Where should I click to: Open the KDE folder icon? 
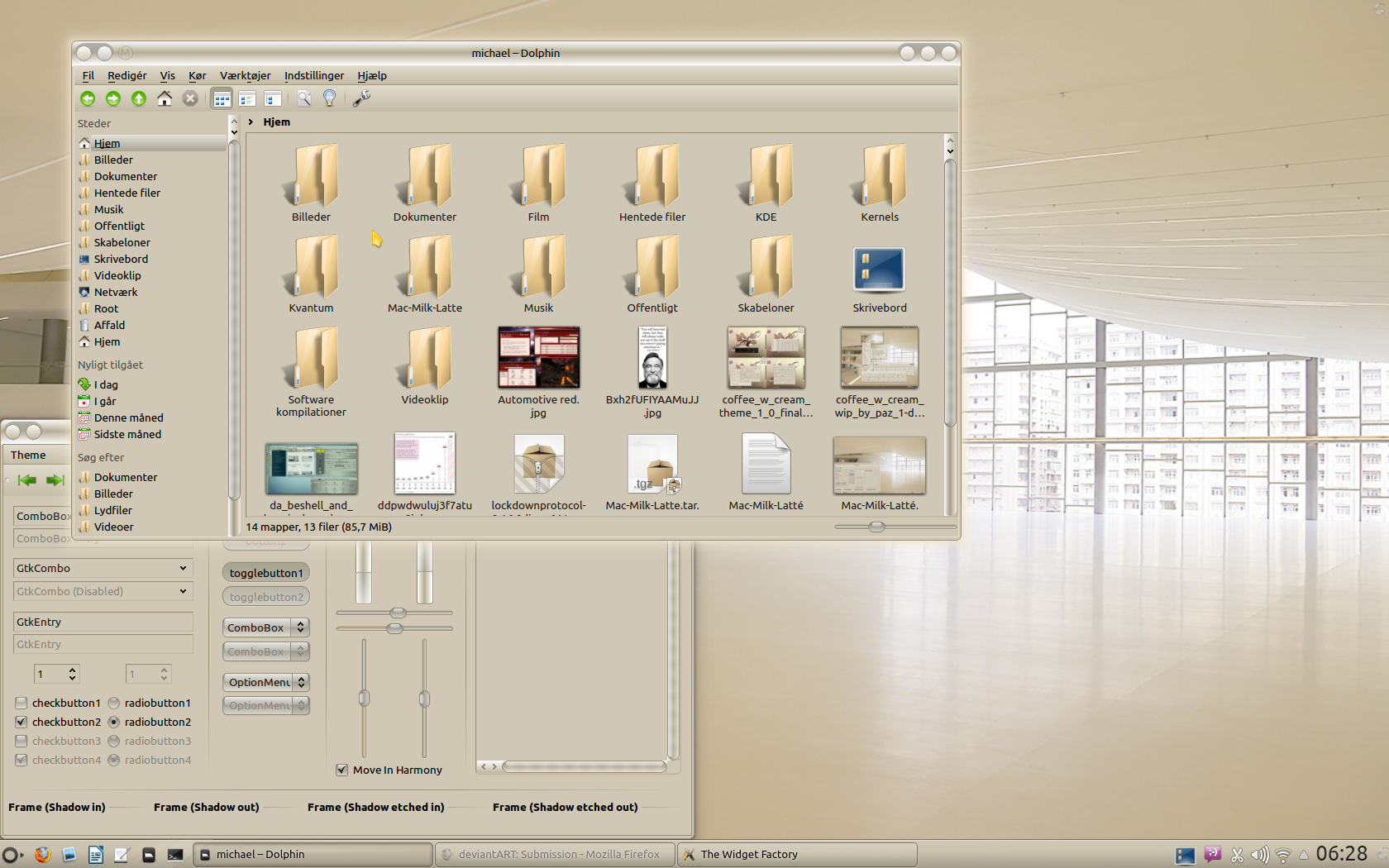tap(766, 175)
